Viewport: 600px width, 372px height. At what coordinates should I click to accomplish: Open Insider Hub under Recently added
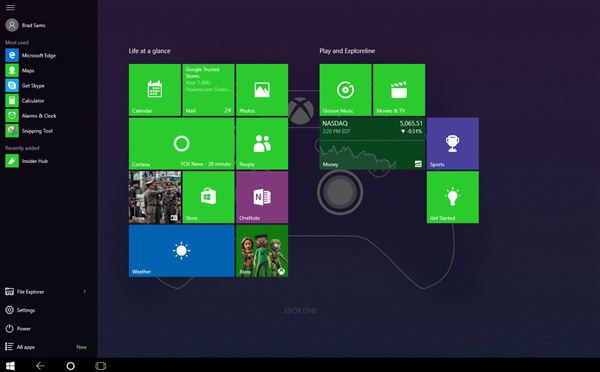tap(27, 161)
